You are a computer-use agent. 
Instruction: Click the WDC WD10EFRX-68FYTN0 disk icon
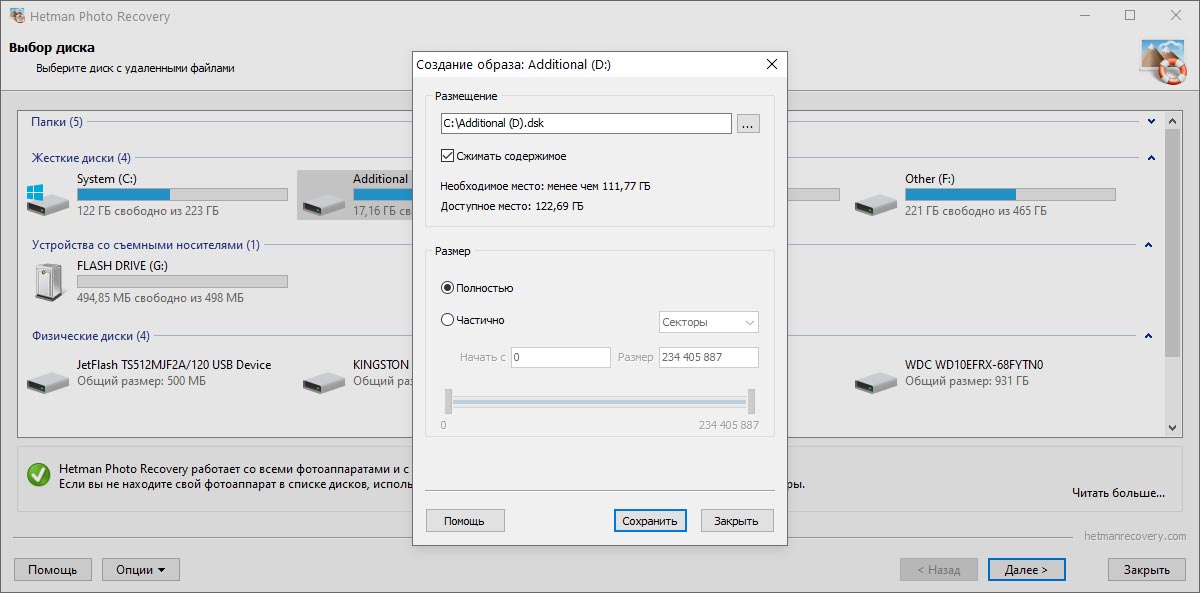coord(876,381)
